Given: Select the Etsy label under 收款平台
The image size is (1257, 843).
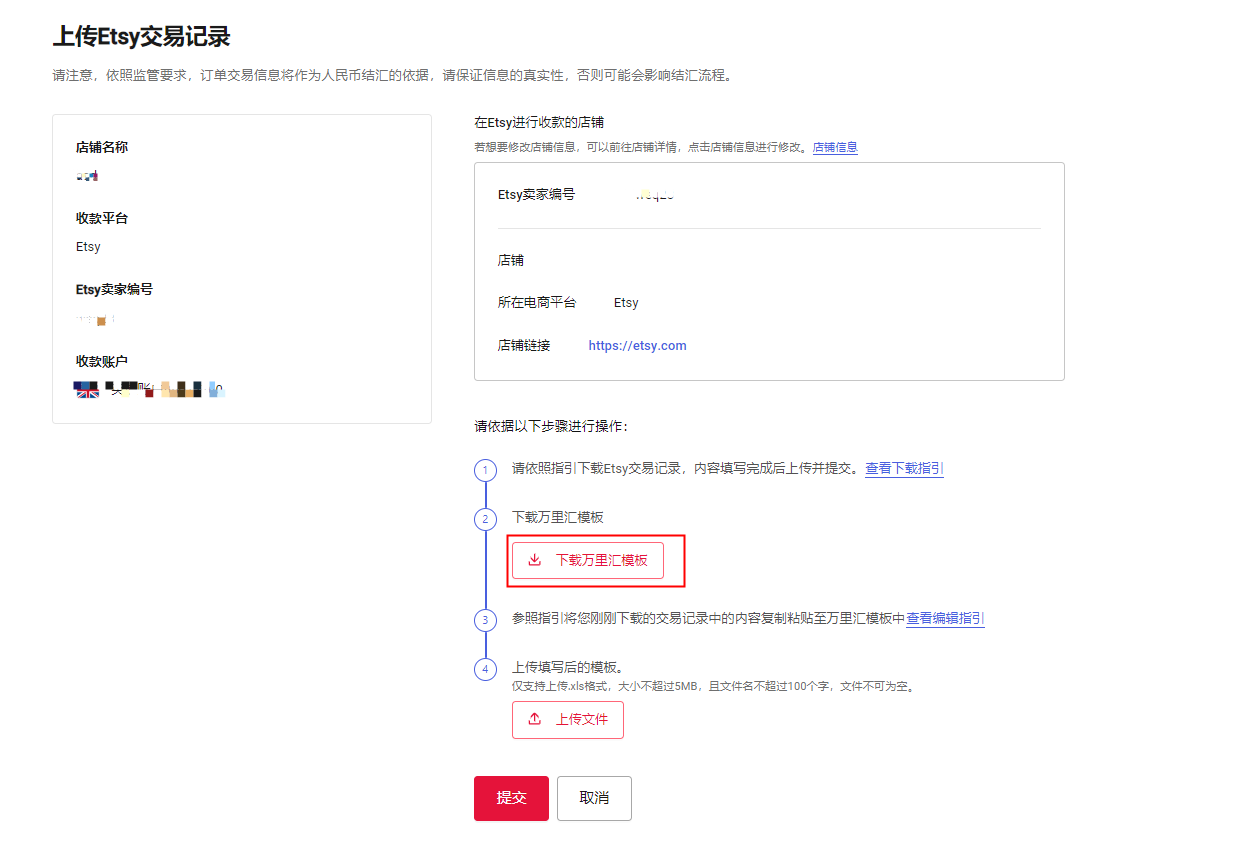Looking at the screenshot, I should [88, 246].
